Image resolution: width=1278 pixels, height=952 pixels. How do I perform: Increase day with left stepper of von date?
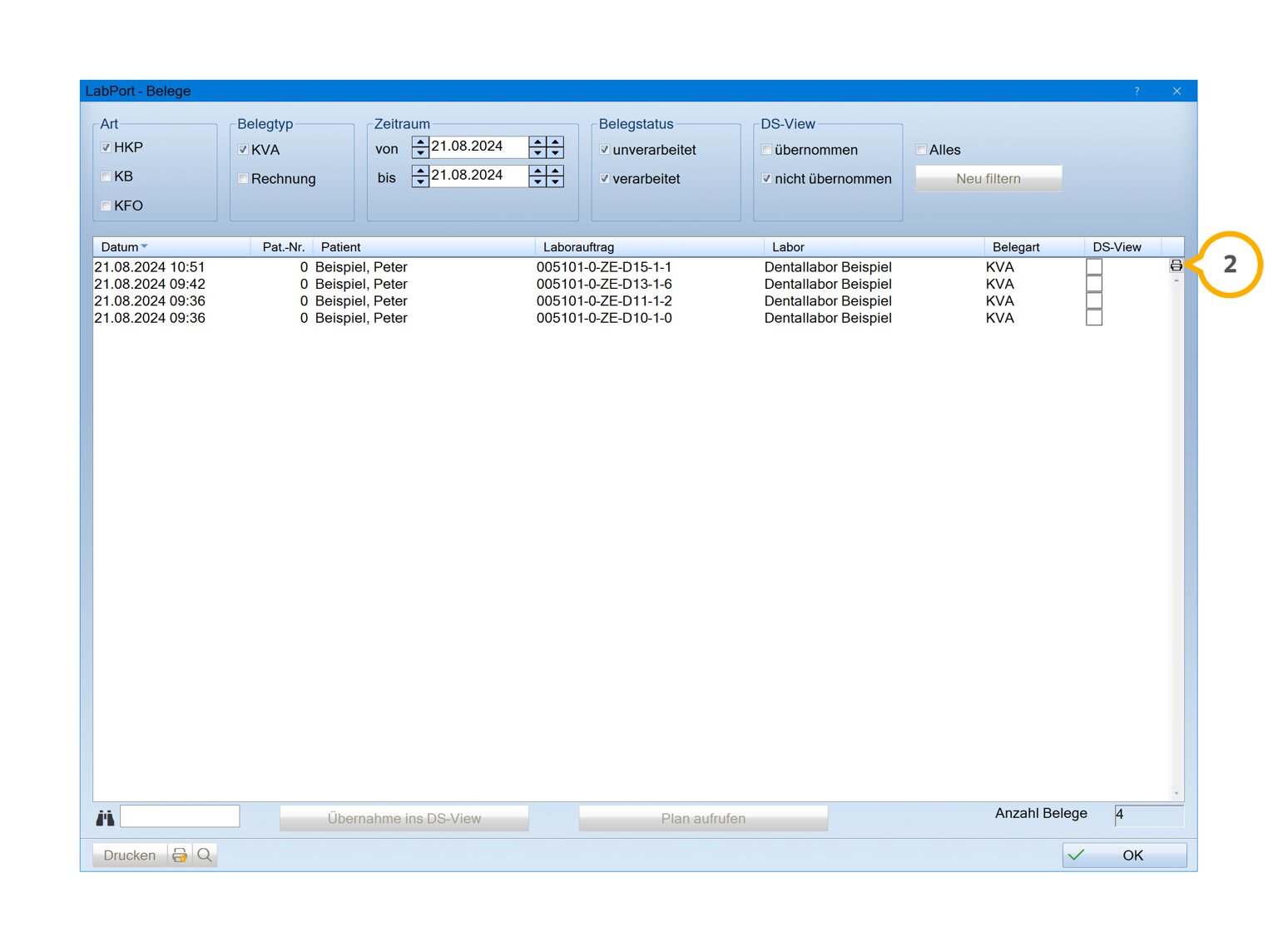(x=420, y=141)
